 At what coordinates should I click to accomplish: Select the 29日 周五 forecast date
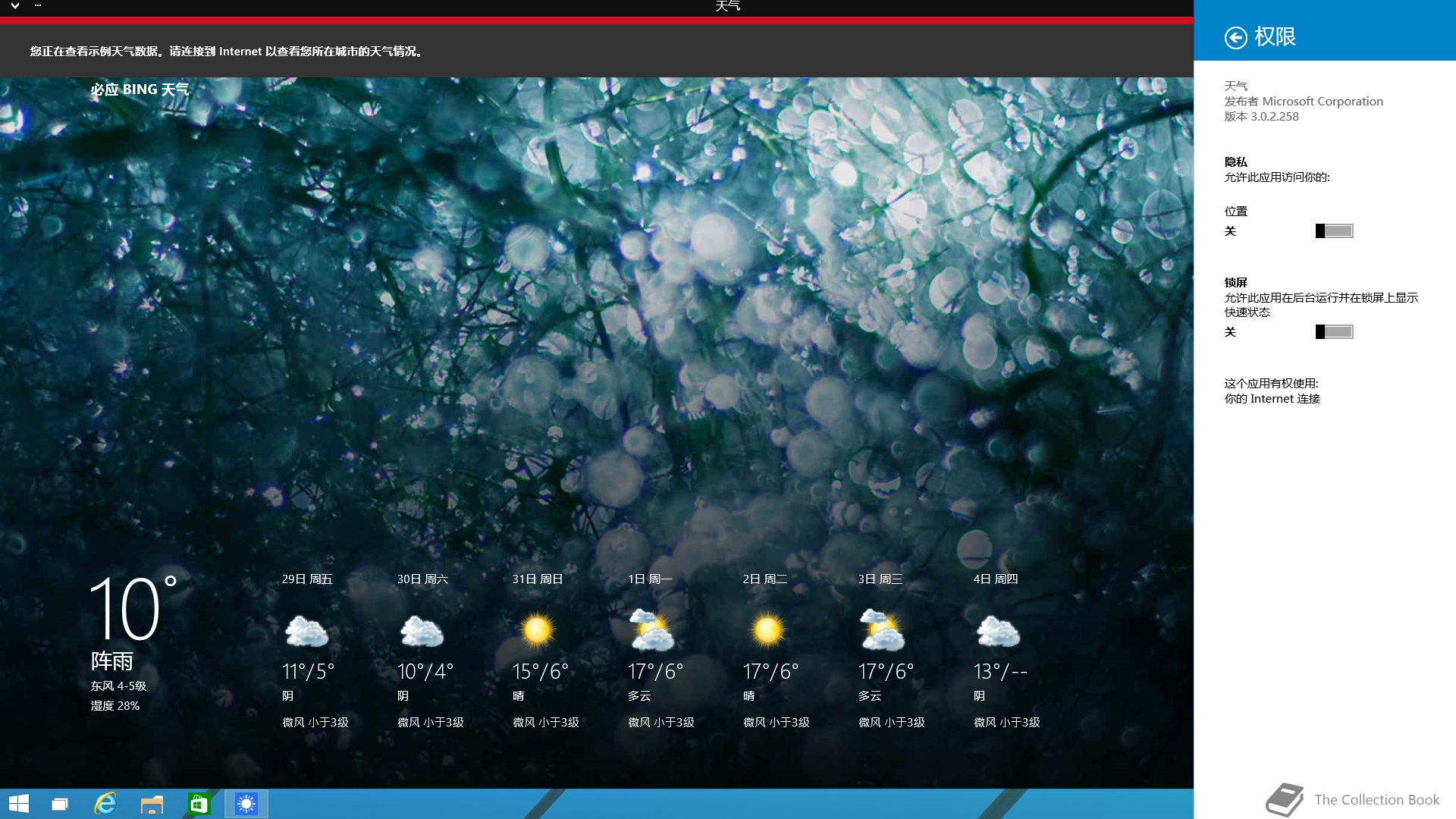coord(307,579)
